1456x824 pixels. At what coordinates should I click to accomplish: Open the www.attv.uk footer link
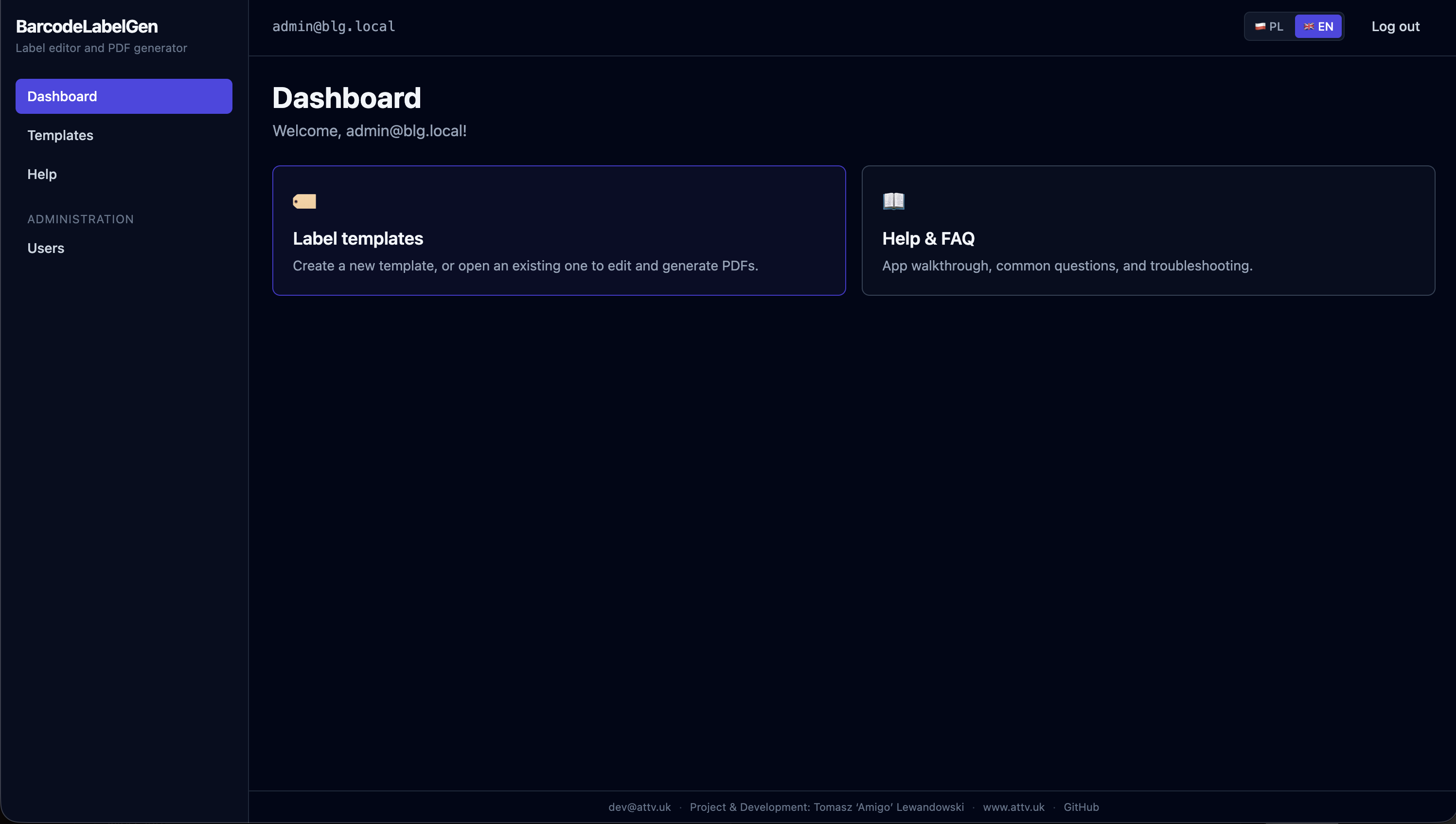click(1013, 807)
